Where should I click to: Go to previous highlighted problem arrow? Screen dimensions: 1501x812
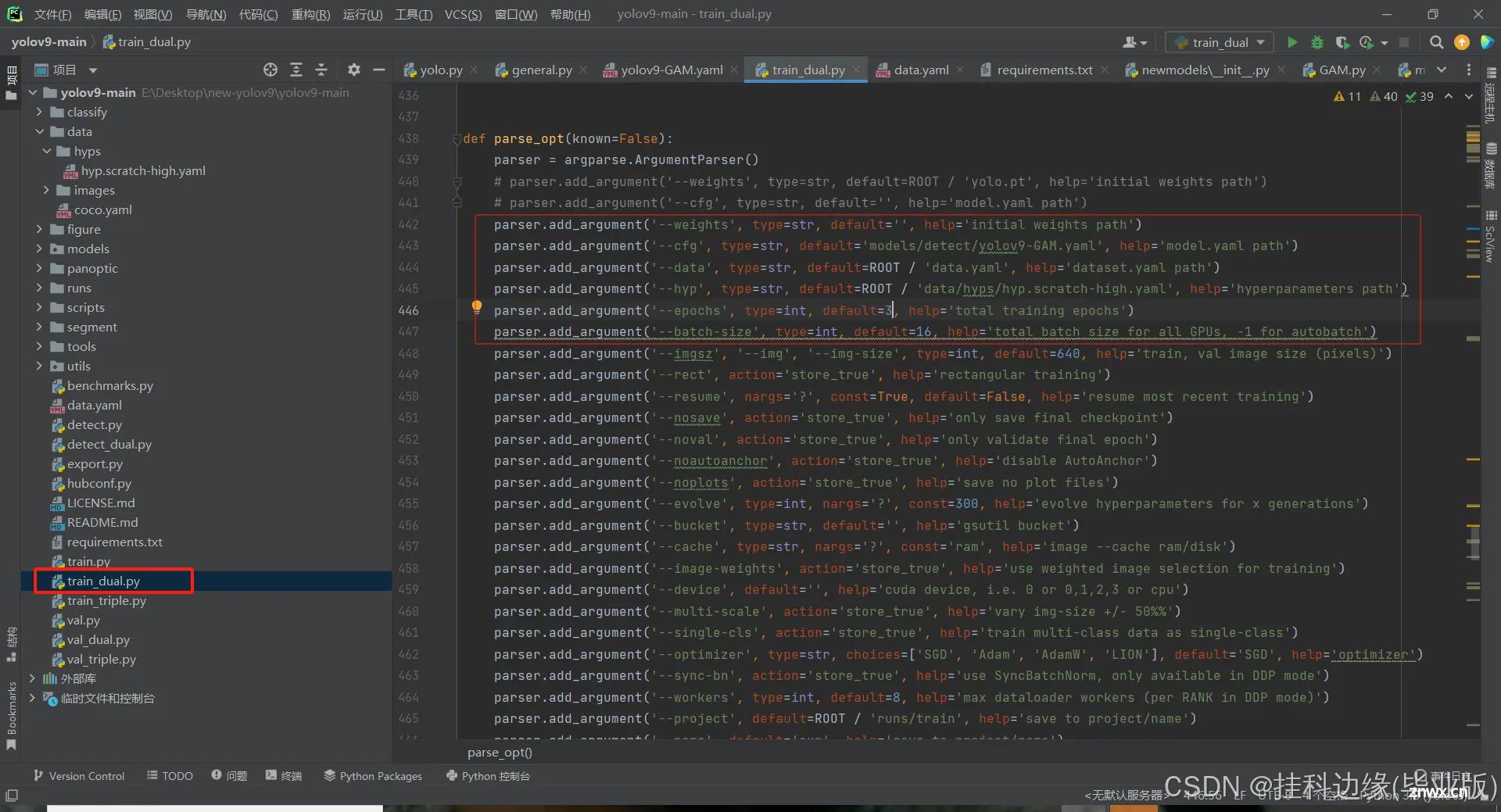1449,96
